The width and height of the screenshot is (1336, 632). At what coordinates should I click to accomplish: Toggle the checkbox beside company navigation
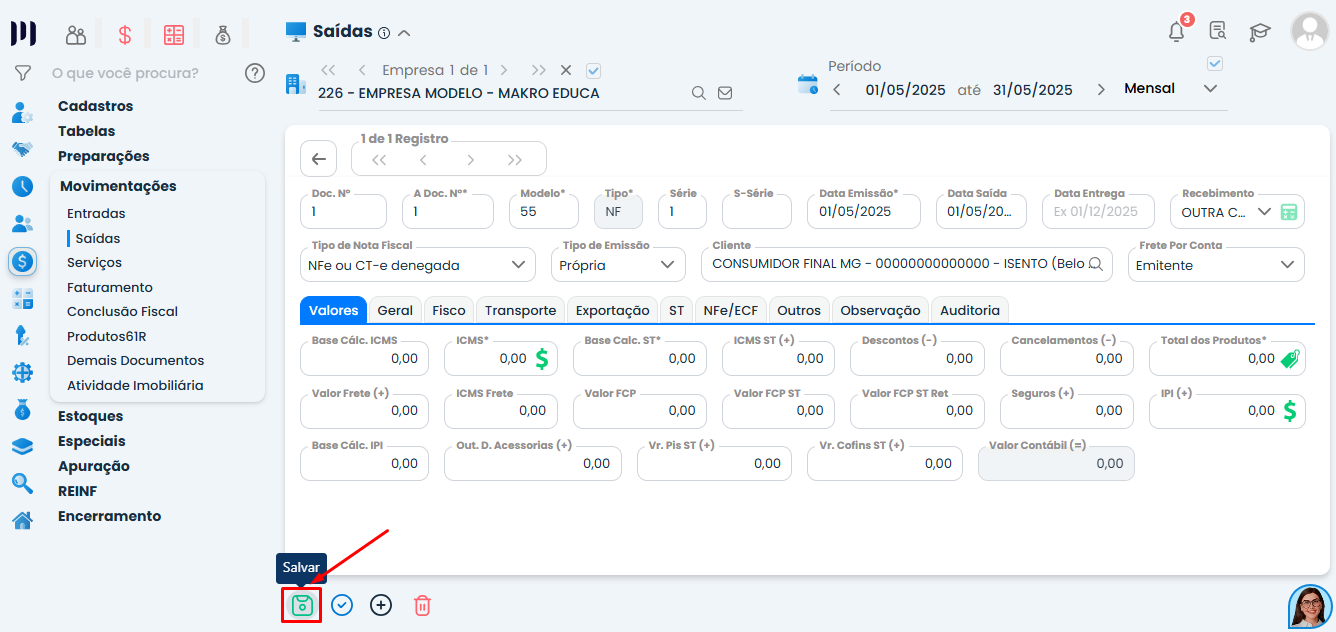coord(593,70)
